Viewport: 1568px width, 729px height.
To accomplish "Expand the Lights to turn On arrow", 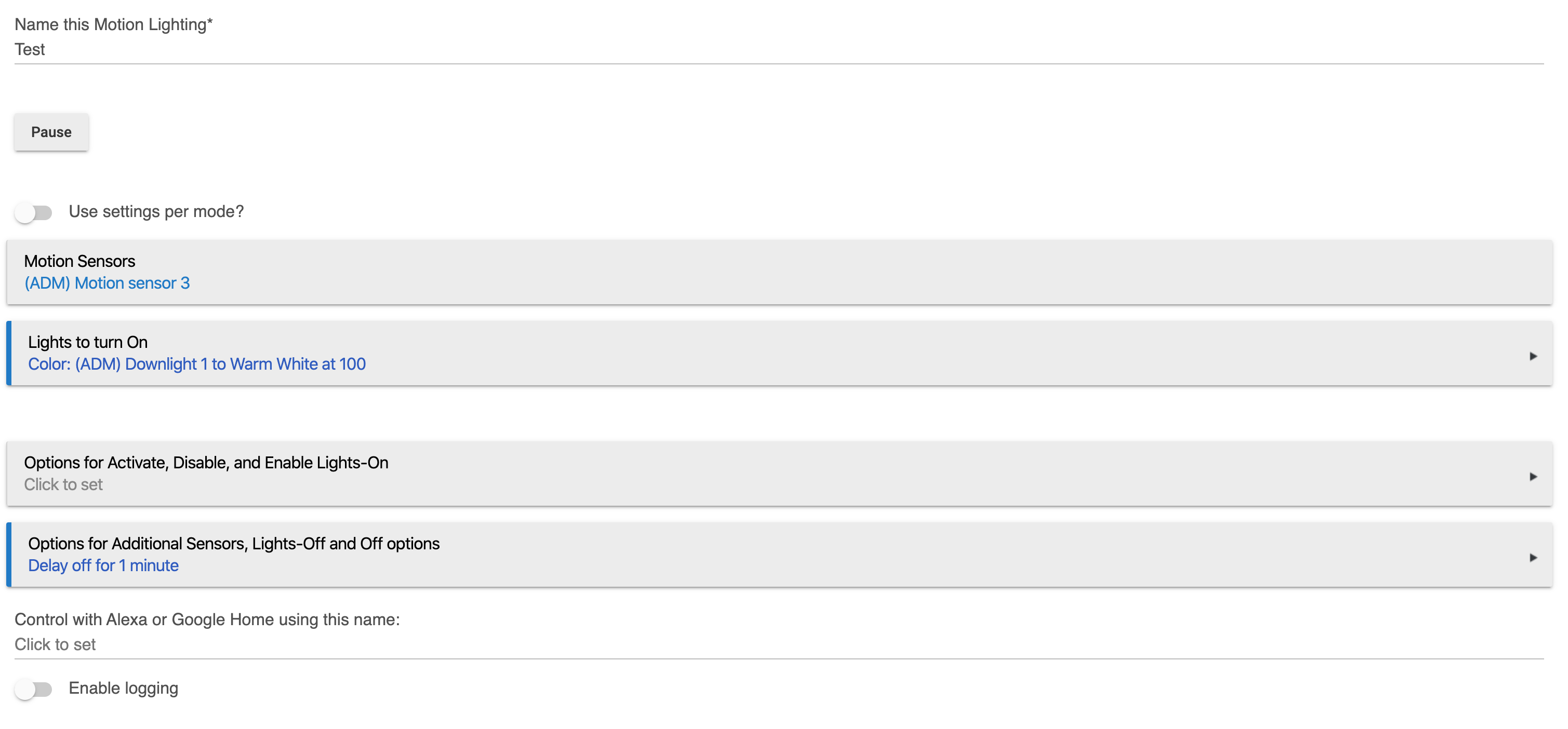I will pos(1533,356).
